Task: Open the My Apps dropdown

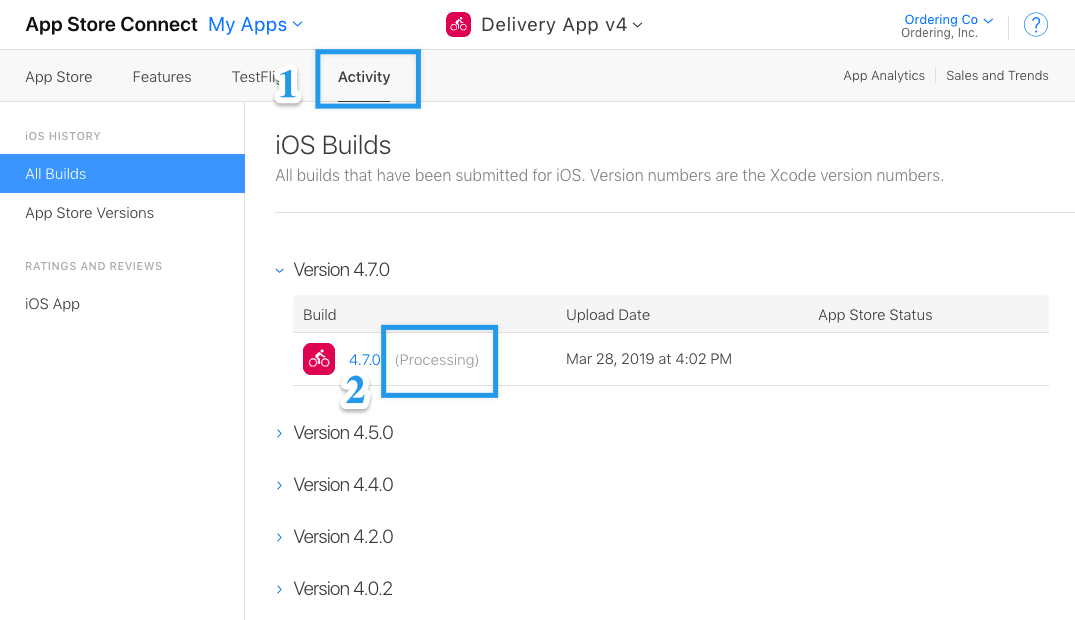Action: tap(255, 25)
